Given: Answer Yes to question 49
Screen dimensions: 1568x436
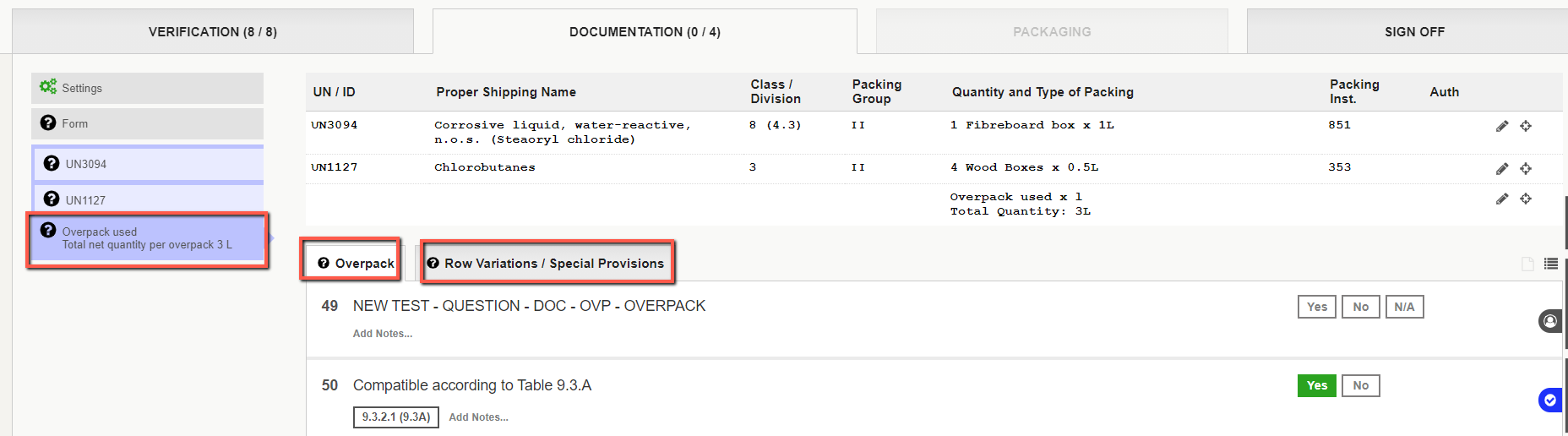Looking at the screenshot, I should (1317, 307).
